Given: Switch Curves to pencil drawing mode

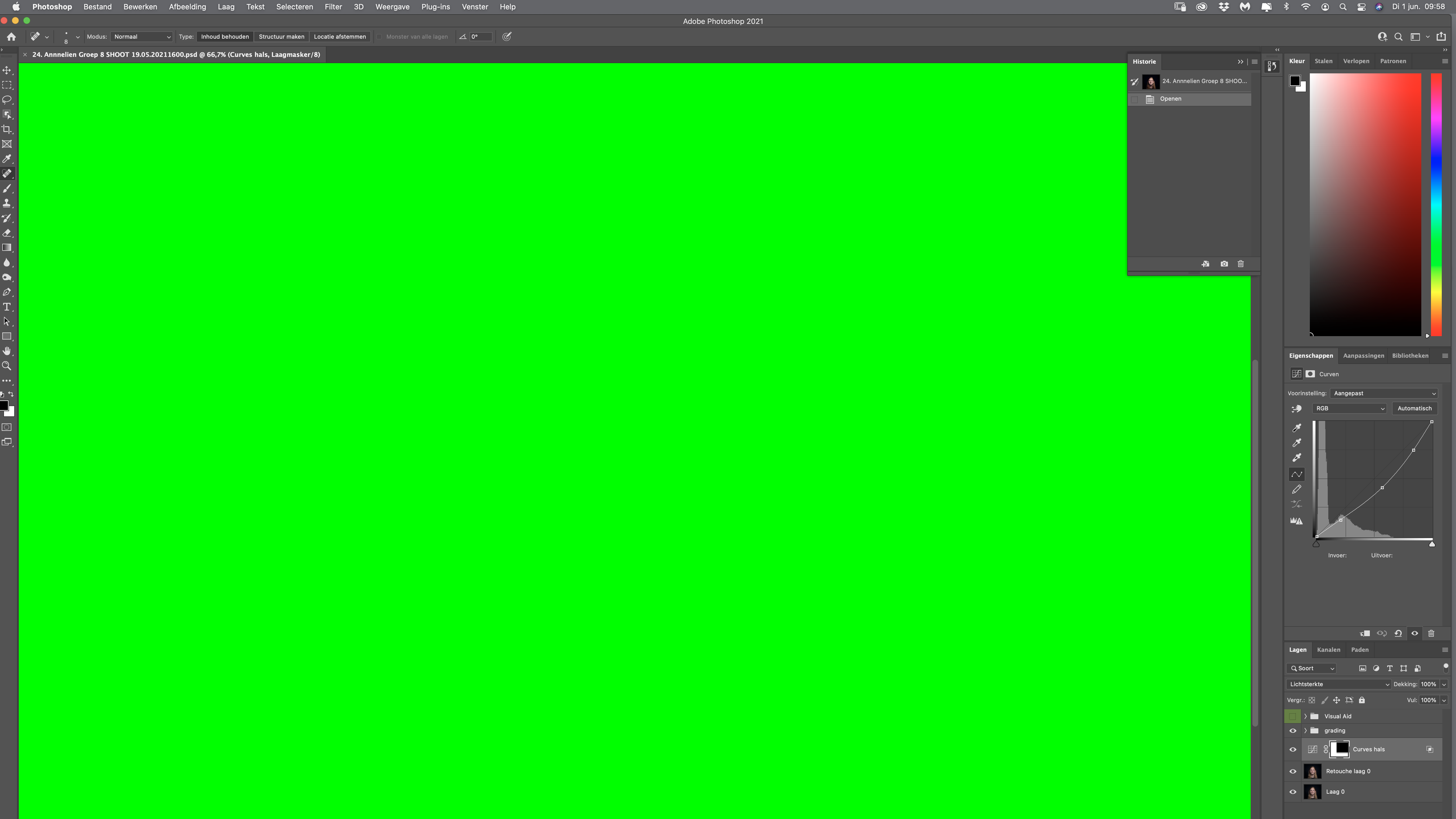Looking at the screenshot, I should tap(1297, 489).
